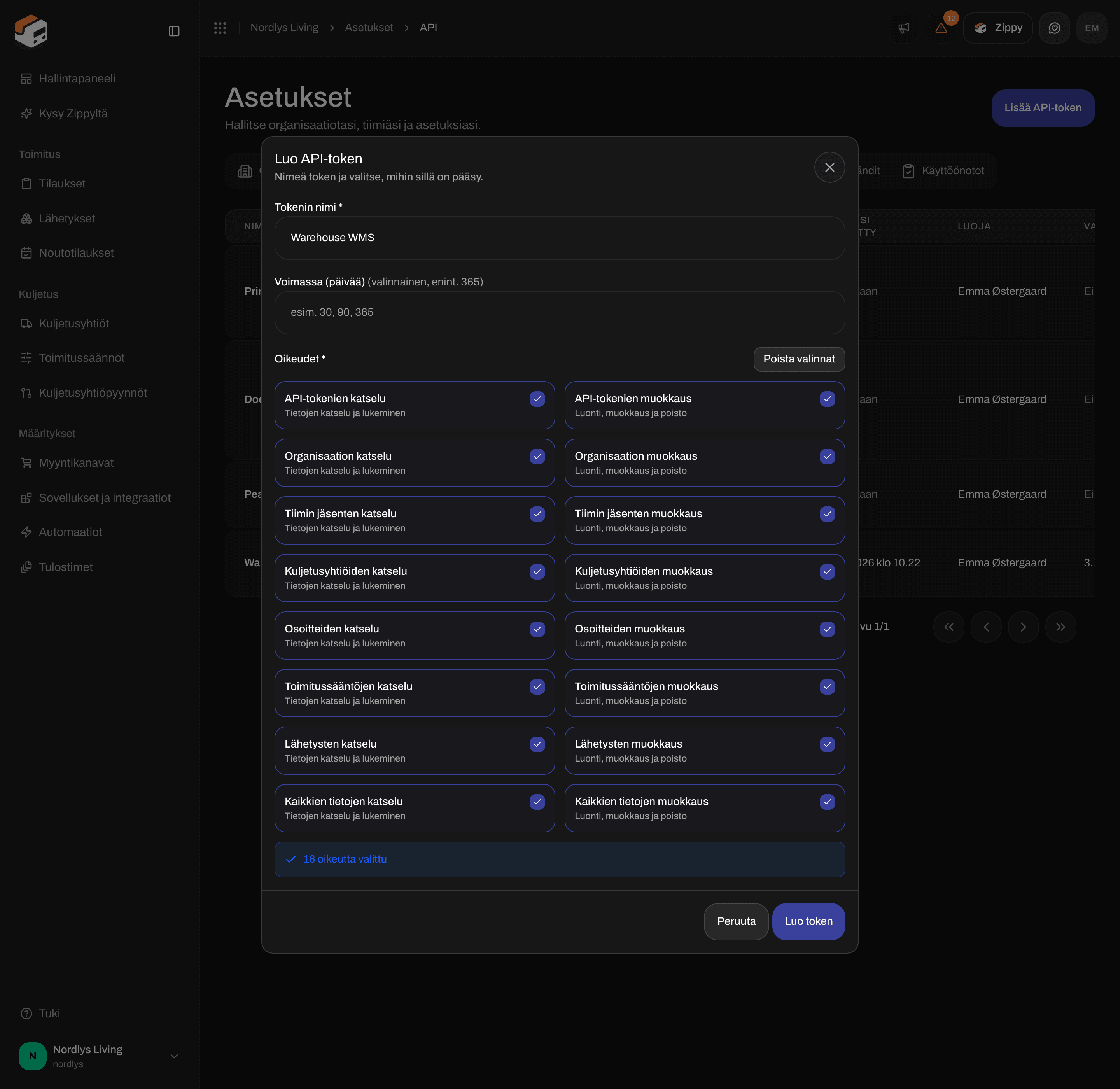Open the Zippy assistant button
1120x1089 pixels.
[x=998, y=28]
